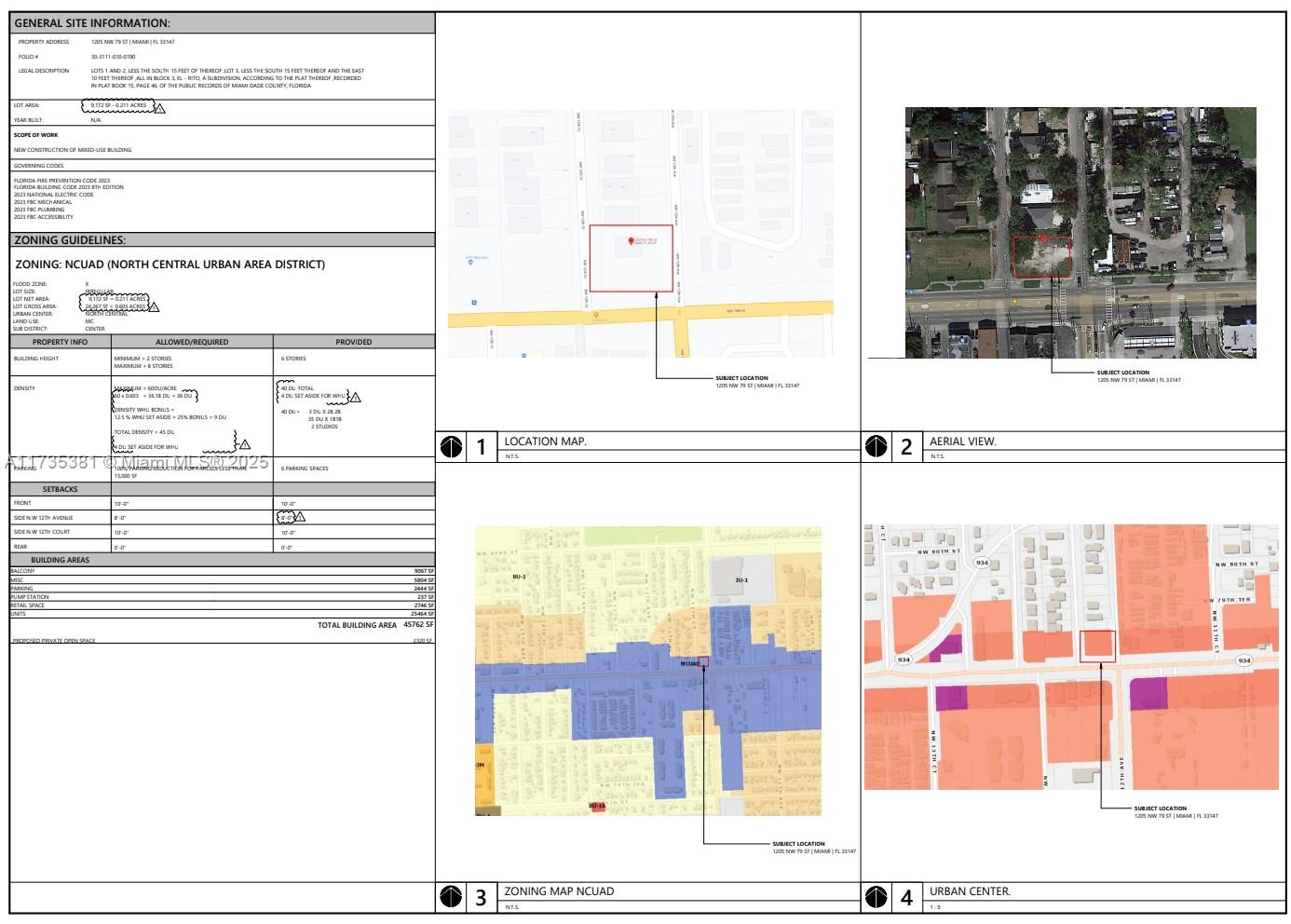Select the north arrow next to Urban Center title
This screenshot has width=1291, height=924.
(877, 897)
